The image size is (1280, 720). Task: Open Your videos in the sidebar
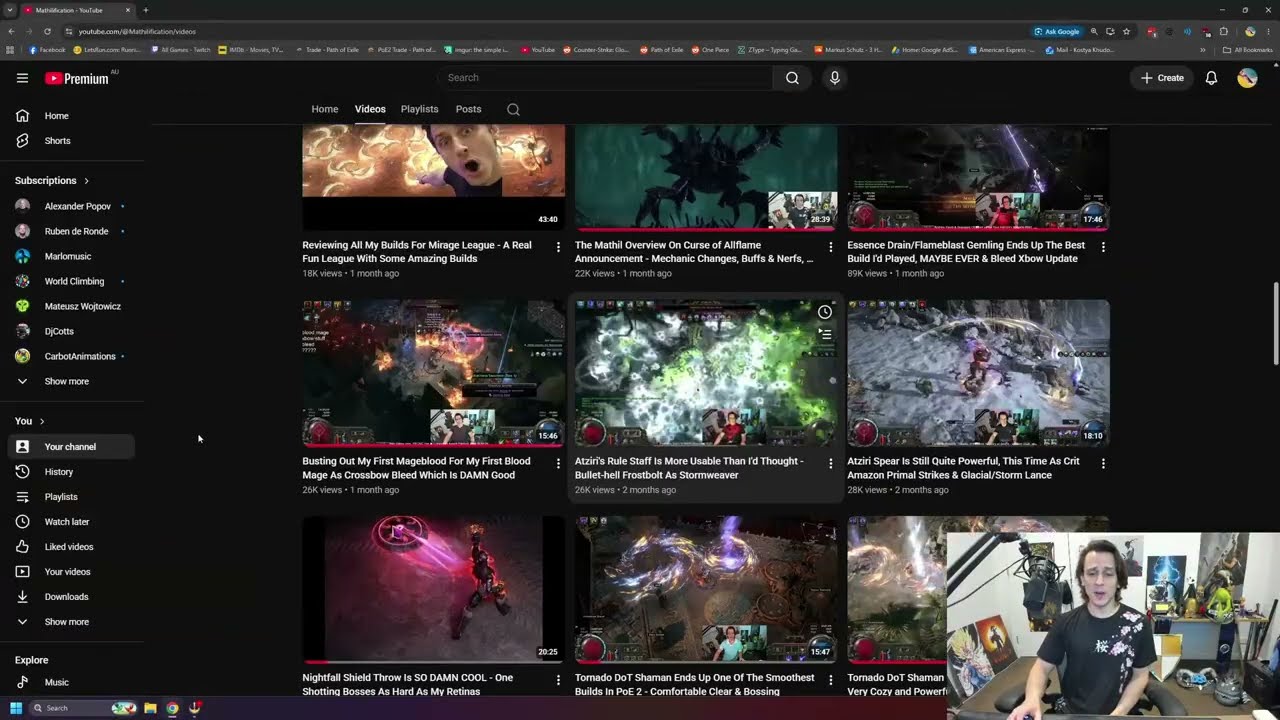[71, 572]
